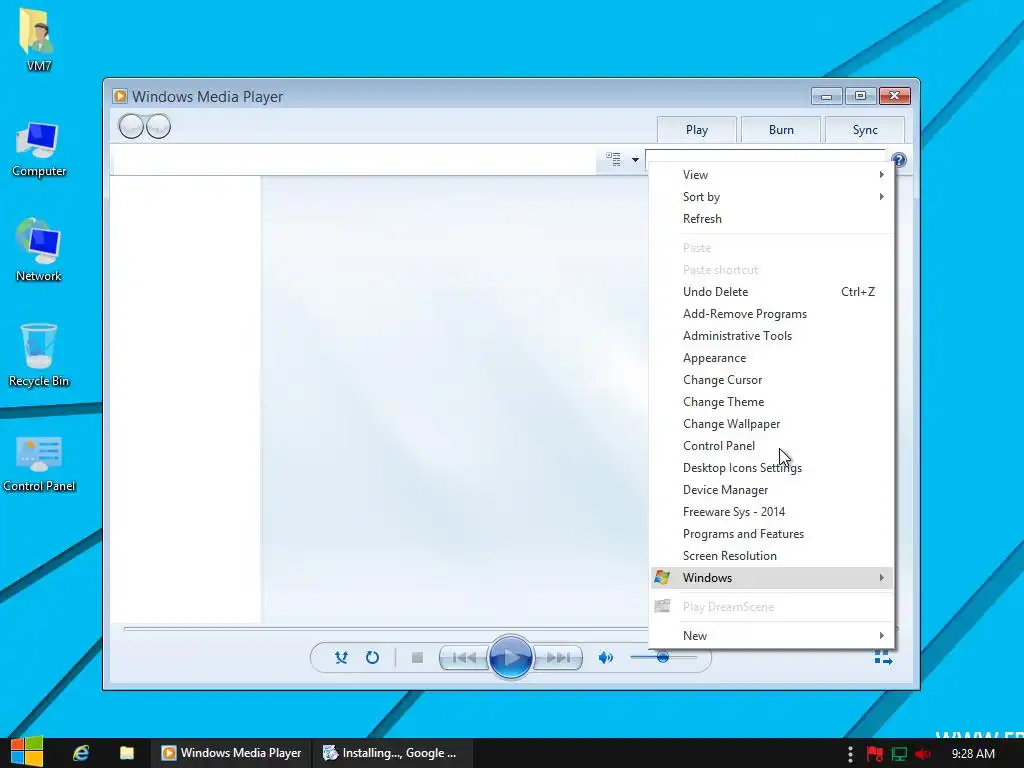Maximize the Windows Media Player window

[x=860, y=96]
